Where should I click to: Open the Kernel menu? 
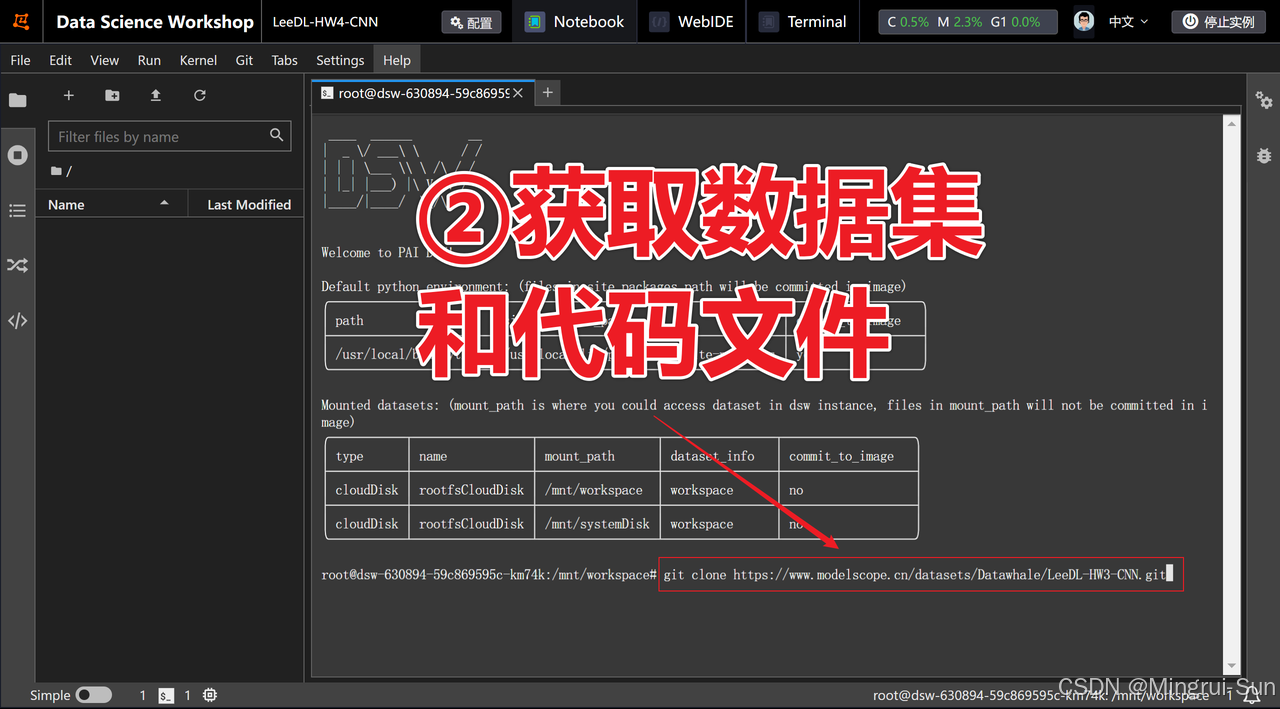click(x=198, y=60)
